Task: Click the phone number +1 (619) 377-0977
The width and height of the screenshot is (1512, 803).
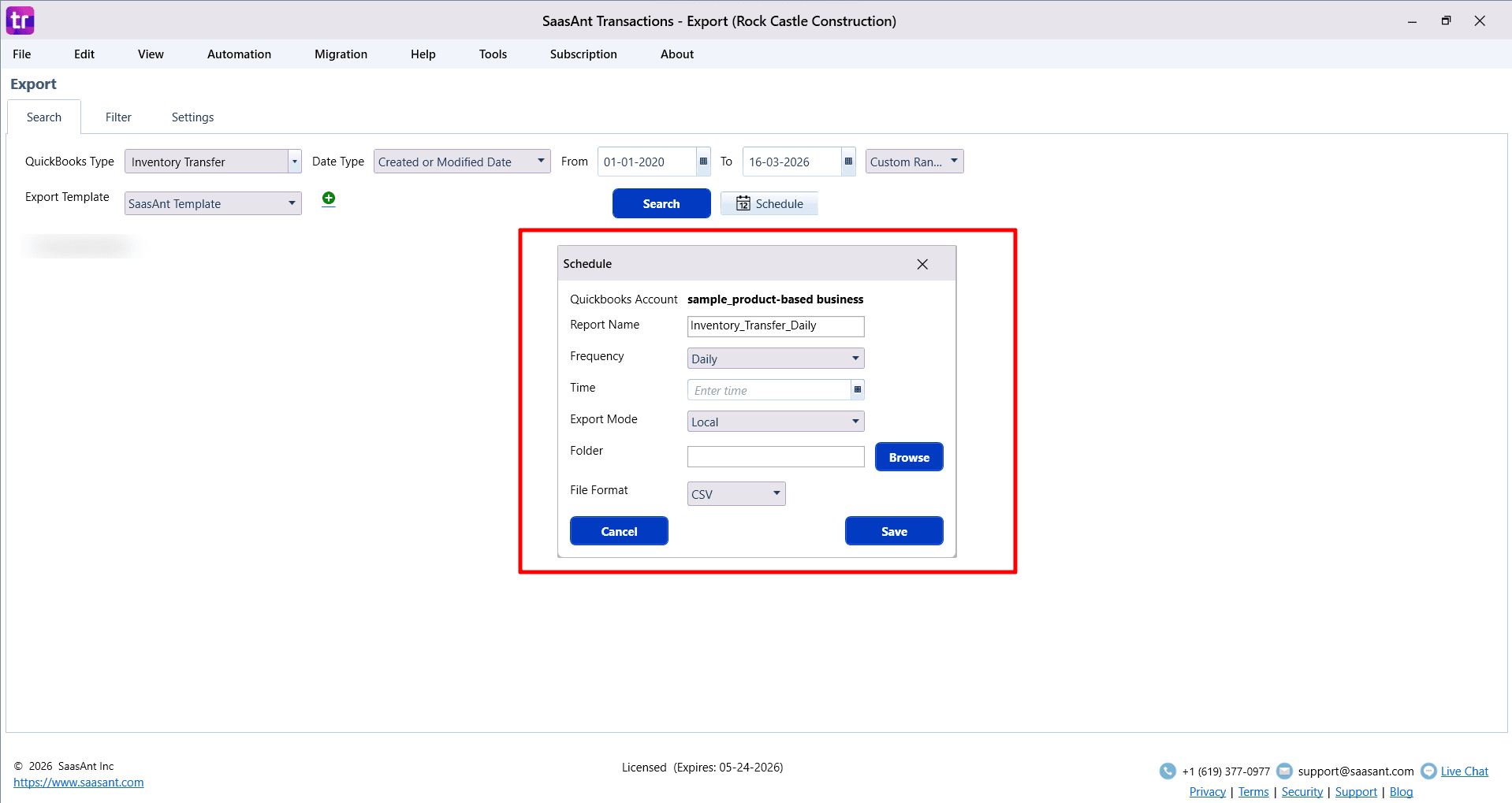Action: [x=1226, y=771]
